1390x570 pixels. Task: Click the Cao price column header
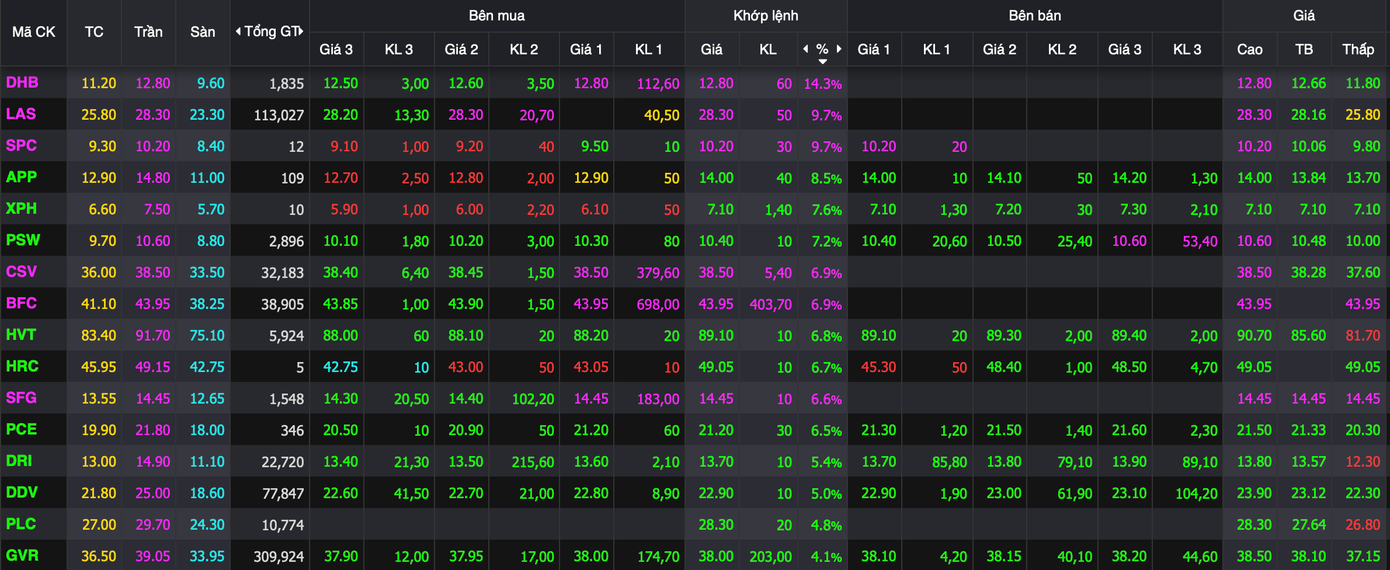point(1250,49)
